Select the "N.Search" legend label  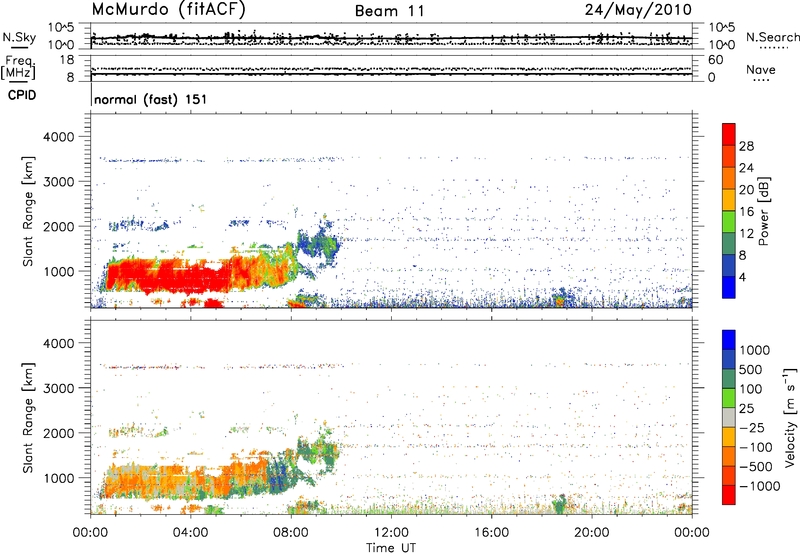click(773, 37)
